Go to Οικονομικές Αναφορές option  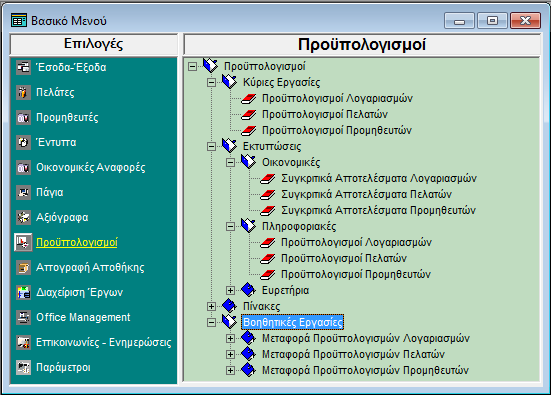point(91,167)
